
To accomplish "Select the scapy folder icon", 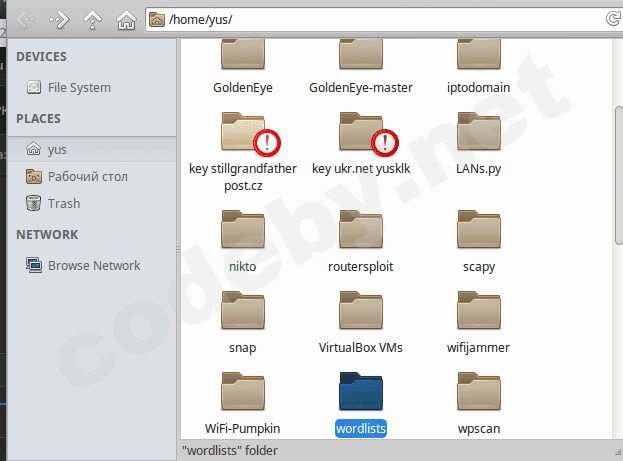I will (479, 229).
